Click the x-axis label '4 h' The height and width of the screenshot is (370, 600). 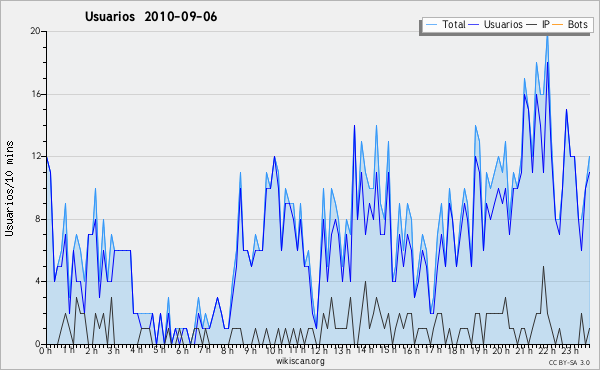tap(137, 350)
